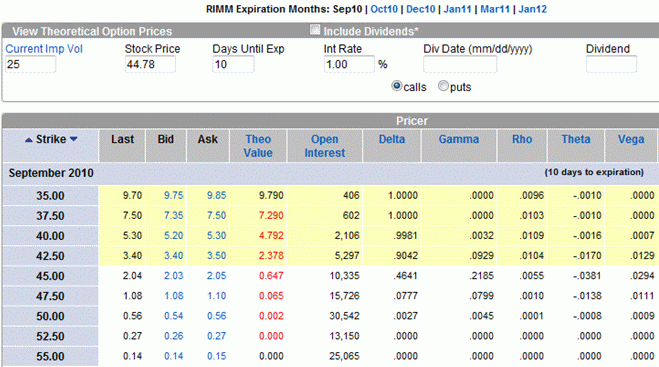Click the Current Imp Vol link
The height and width of the screenshot is (367, 659).
click(44, 49)
